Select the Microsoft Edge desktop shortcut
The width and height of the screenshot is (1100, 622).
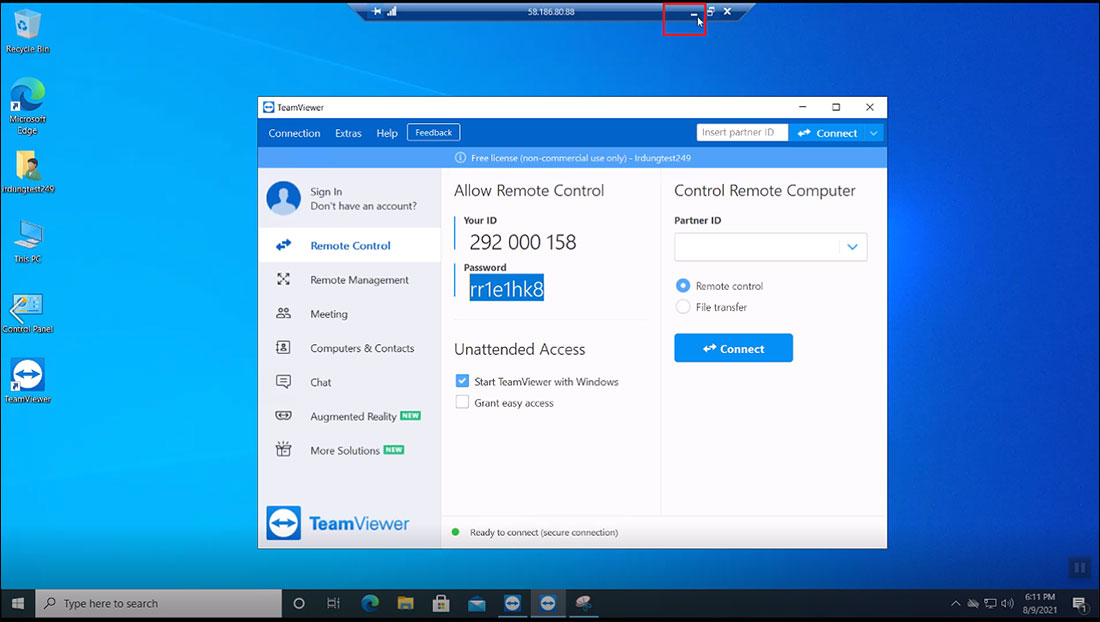27,106
